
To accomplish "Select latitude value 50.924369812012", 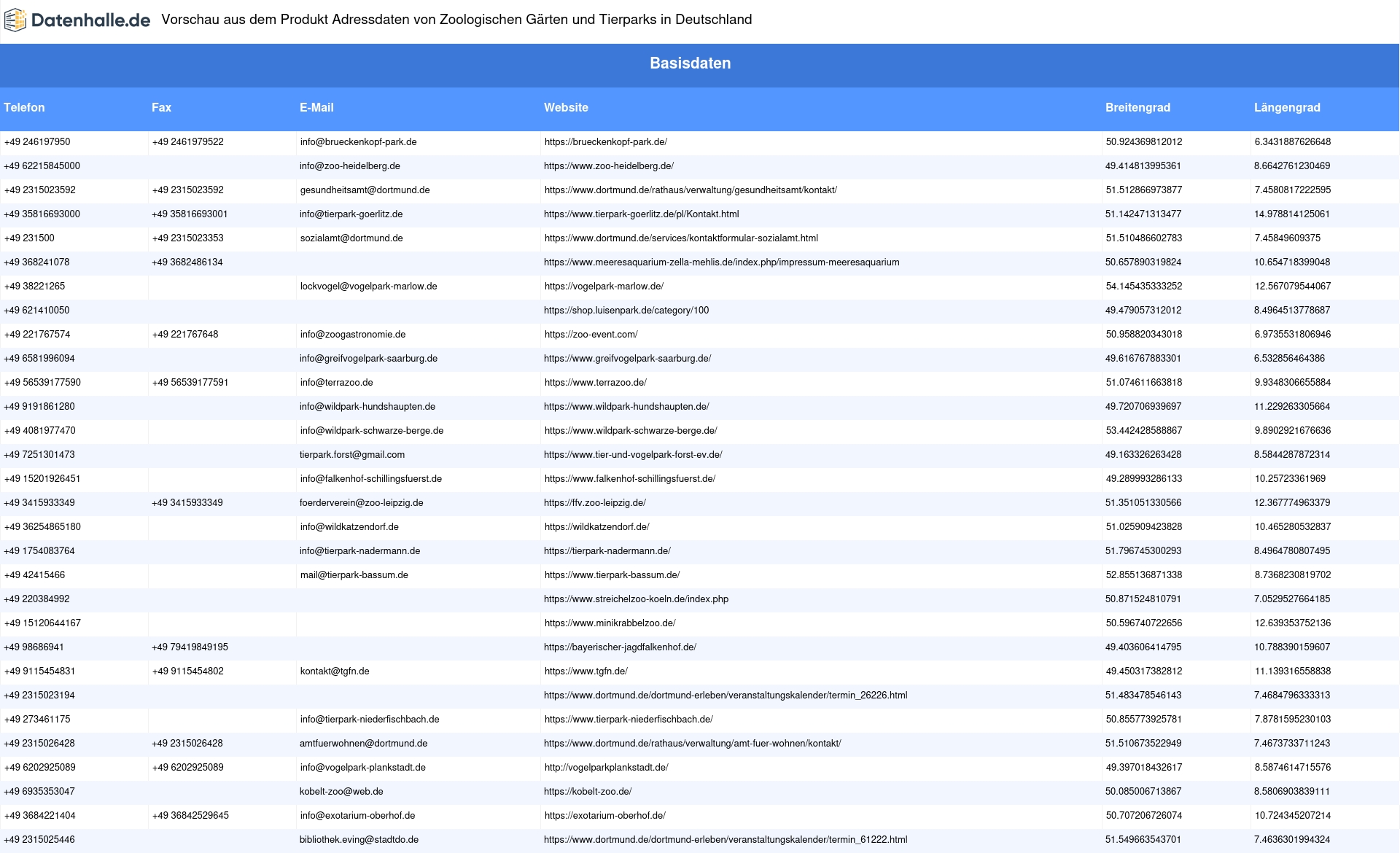I will 1144,142.
